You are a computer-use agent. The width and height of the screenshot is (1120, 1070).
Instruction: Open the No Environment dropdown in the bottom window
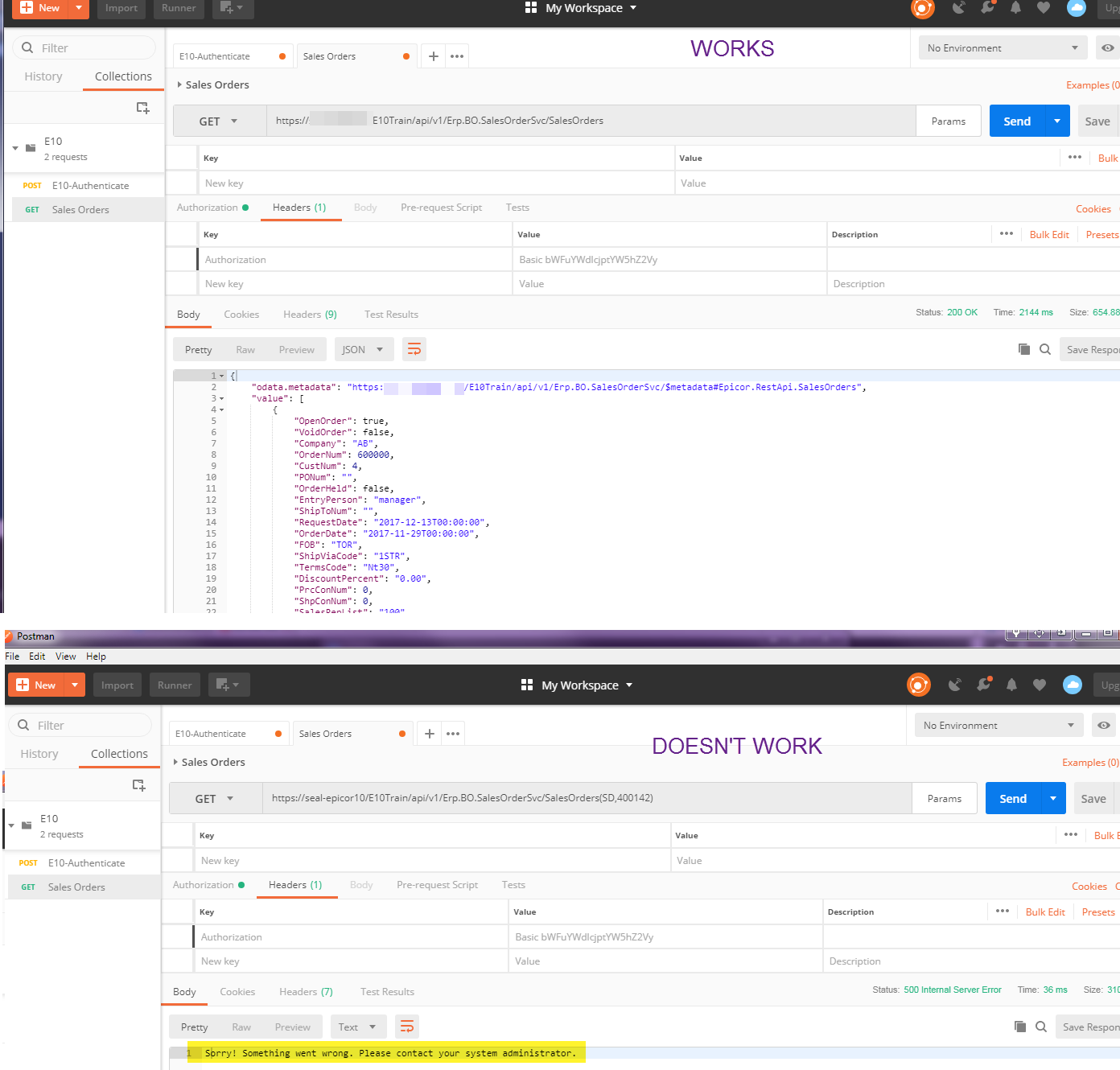pyautogui.click(x=999, y=726)
